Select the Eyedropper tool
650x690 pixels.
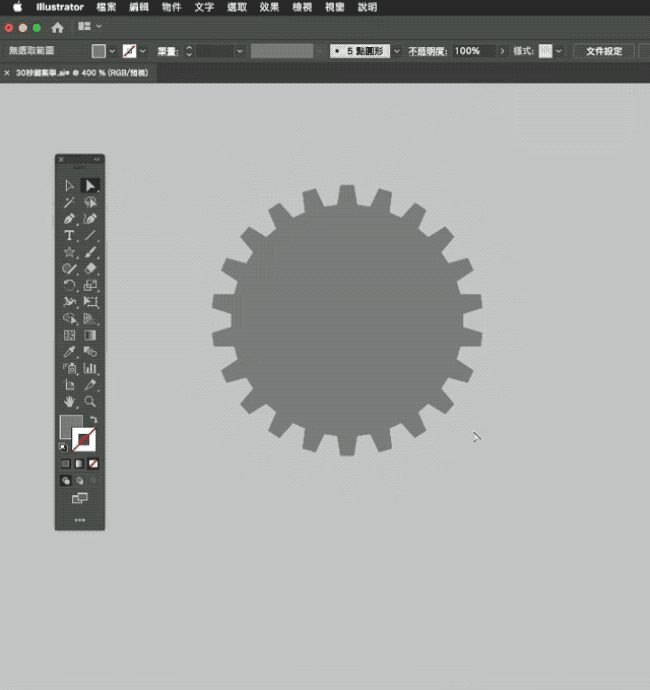69,352
